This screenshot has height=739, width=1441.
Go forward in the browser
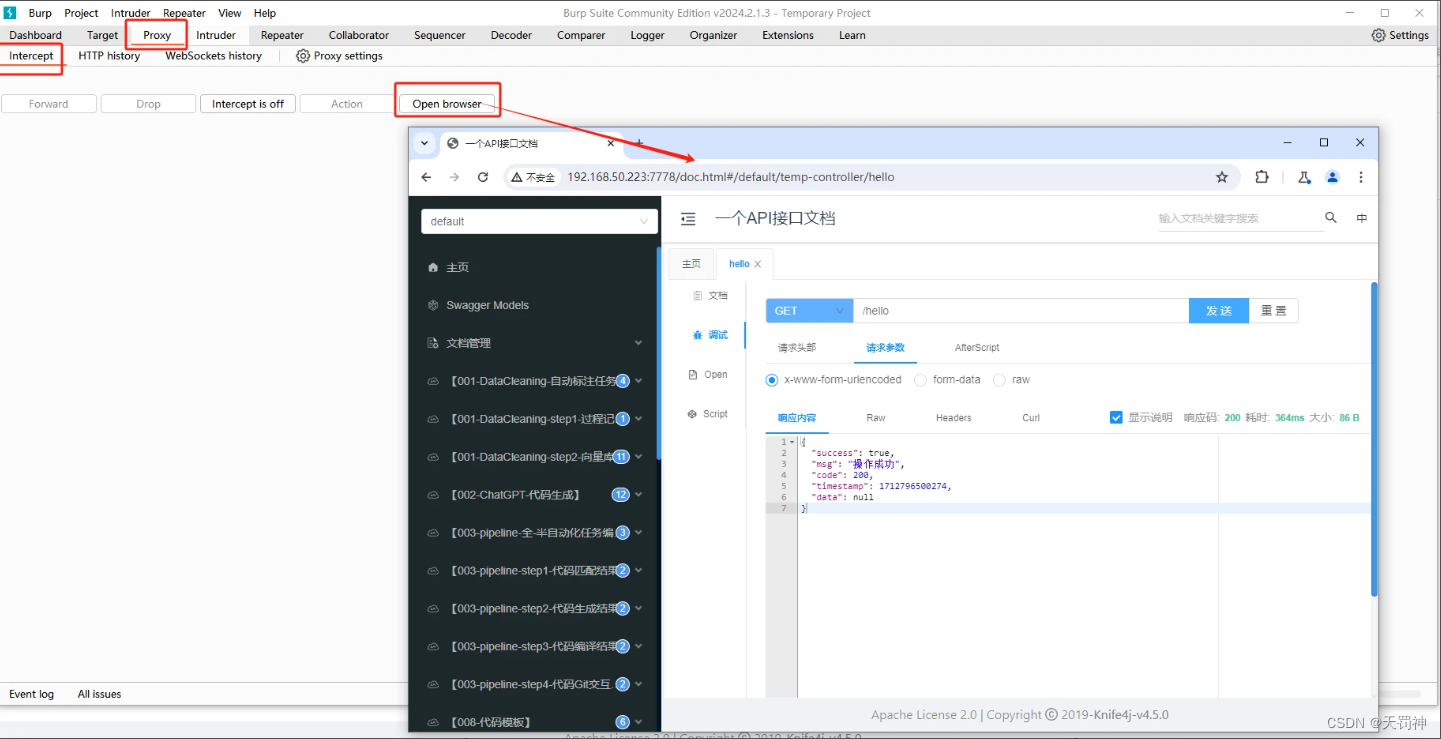click(x=454, y=177)
